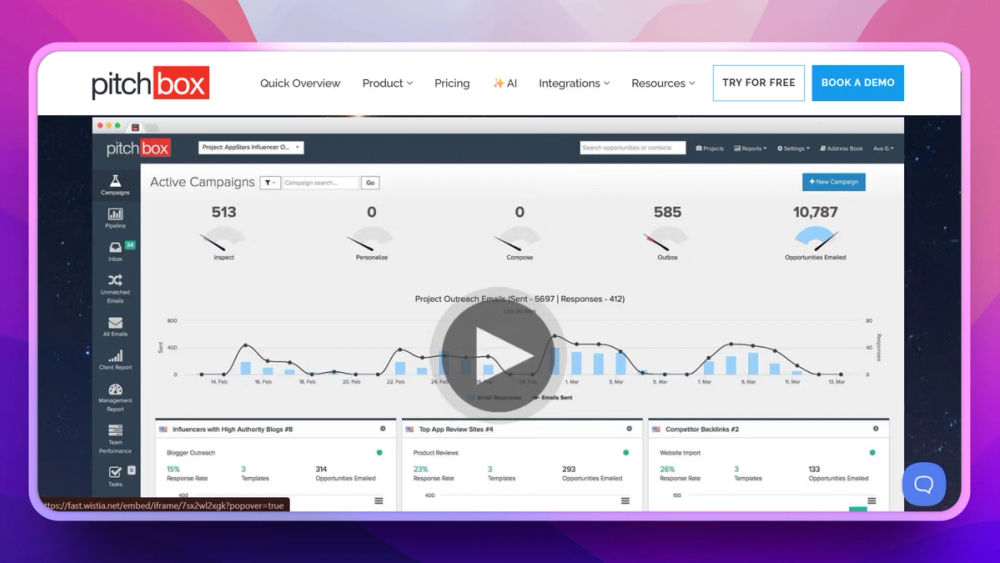Open chart menu on Influencers card

pos(379,501)
